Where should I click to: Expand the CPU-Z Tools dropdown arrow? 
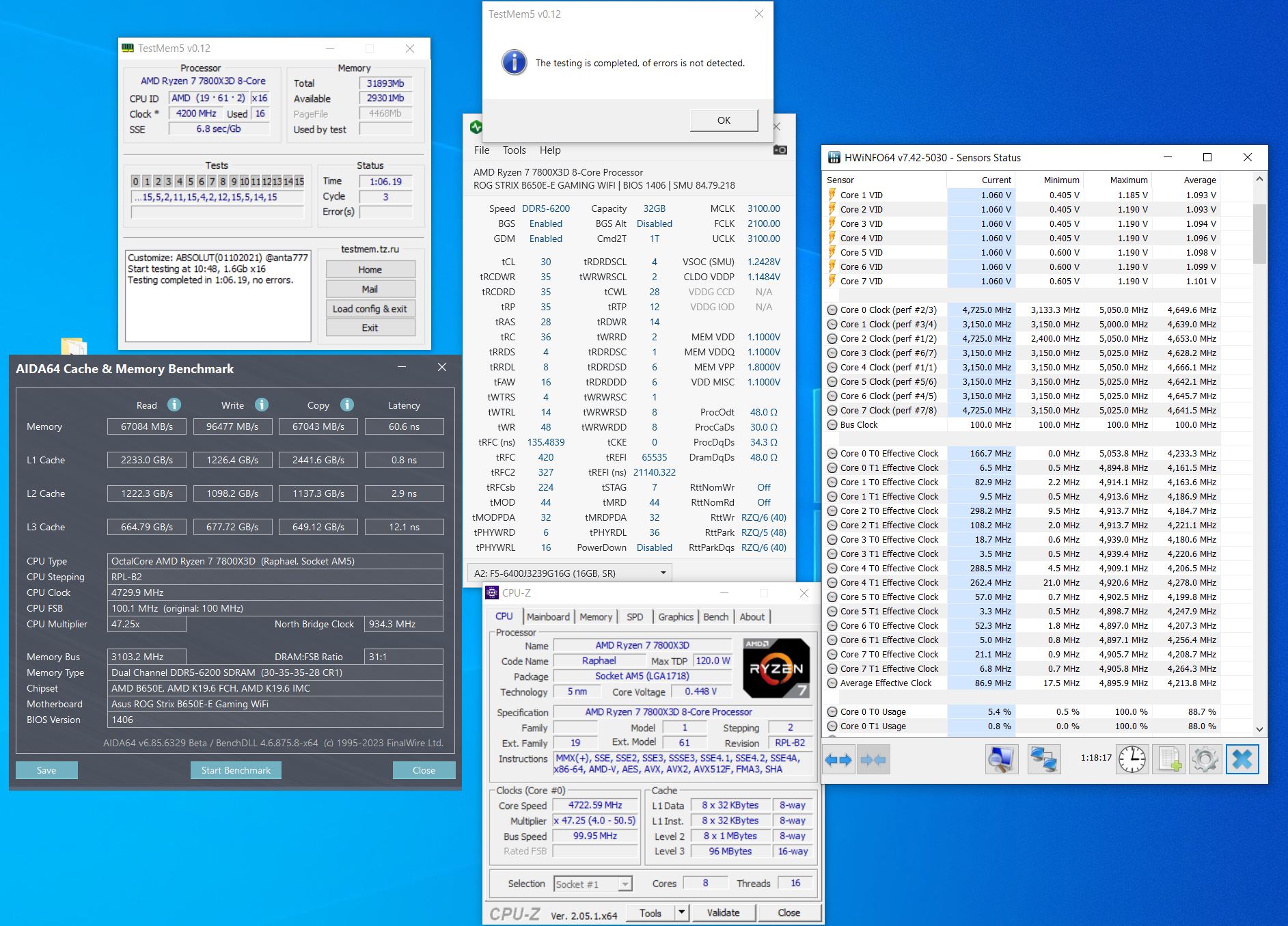(x=681, y=912)
